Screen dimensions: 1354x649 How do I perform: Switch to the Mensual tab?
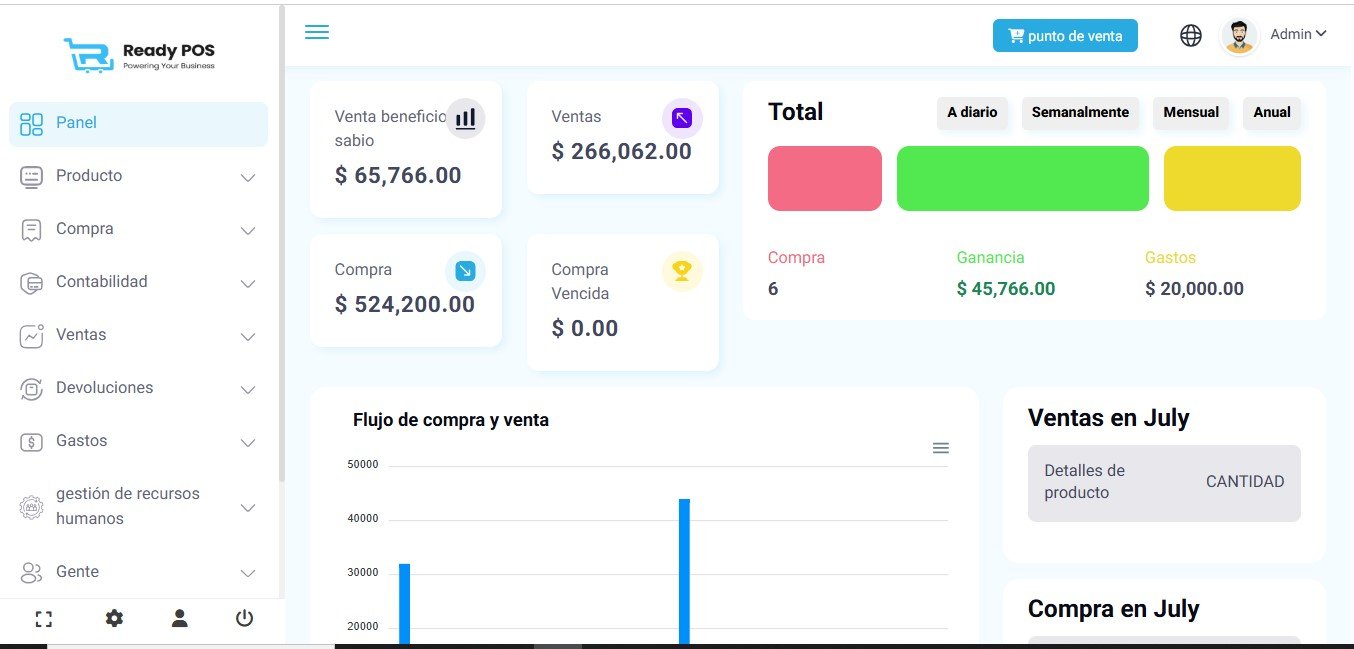(x=1190, y=113)
